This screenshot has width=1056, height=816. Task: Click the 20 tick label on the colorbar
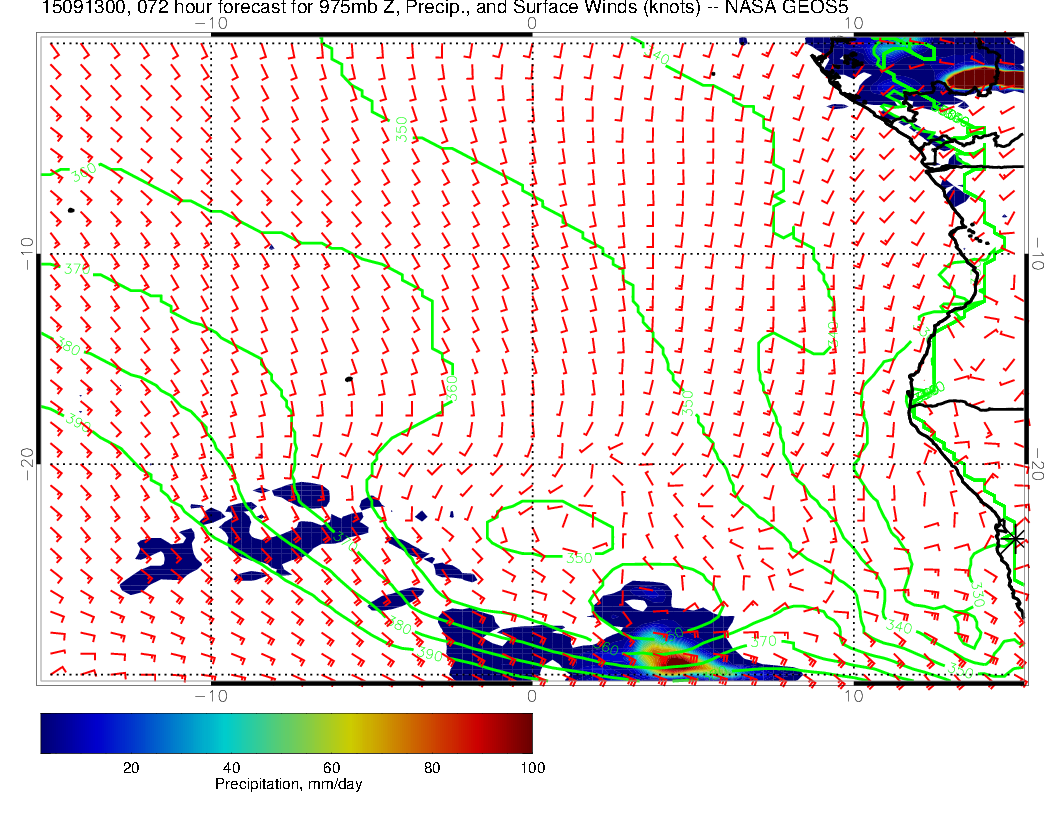point(130,767)
